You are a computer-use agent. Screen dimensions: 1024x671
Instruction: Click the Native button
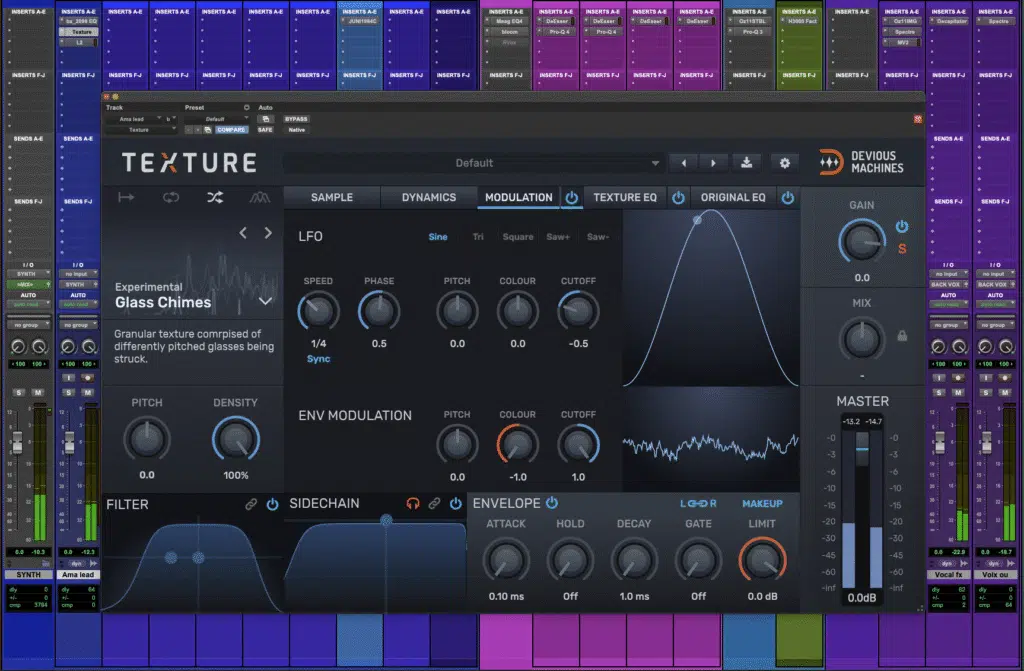[x=296, y=130]
